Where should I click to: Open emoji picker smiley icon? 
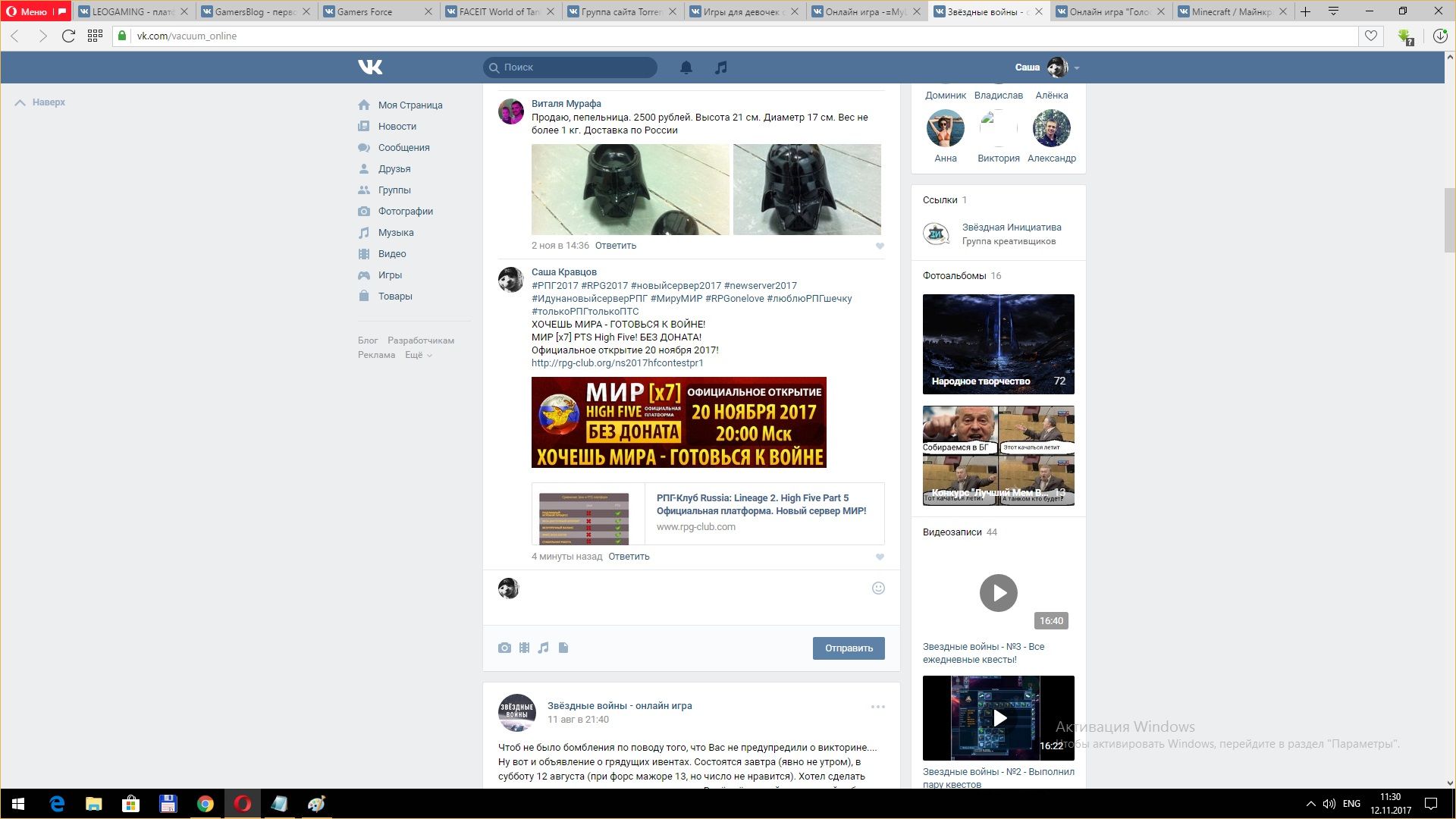(878, 588)
